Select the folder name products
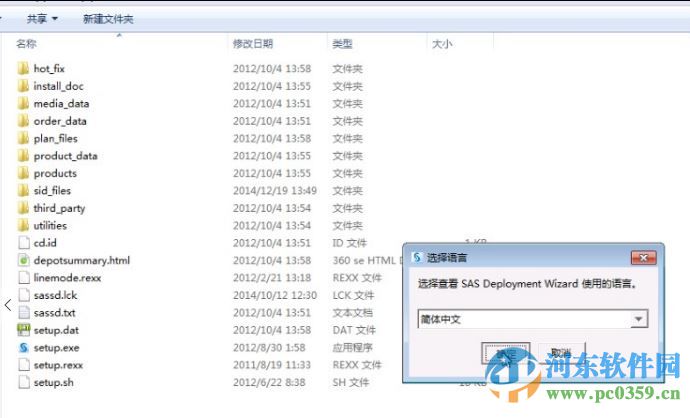This screenshot has height=418, width=690. 55,173
